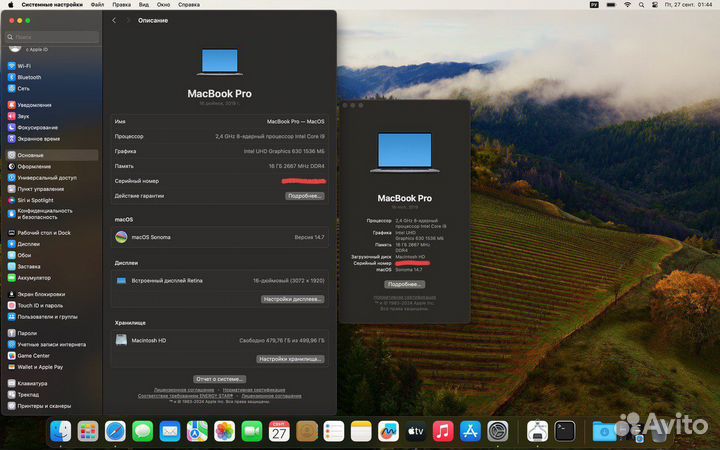Open Экранное время in the sidebar
This screenshot has width=720, height=450.
coord(52,139)
